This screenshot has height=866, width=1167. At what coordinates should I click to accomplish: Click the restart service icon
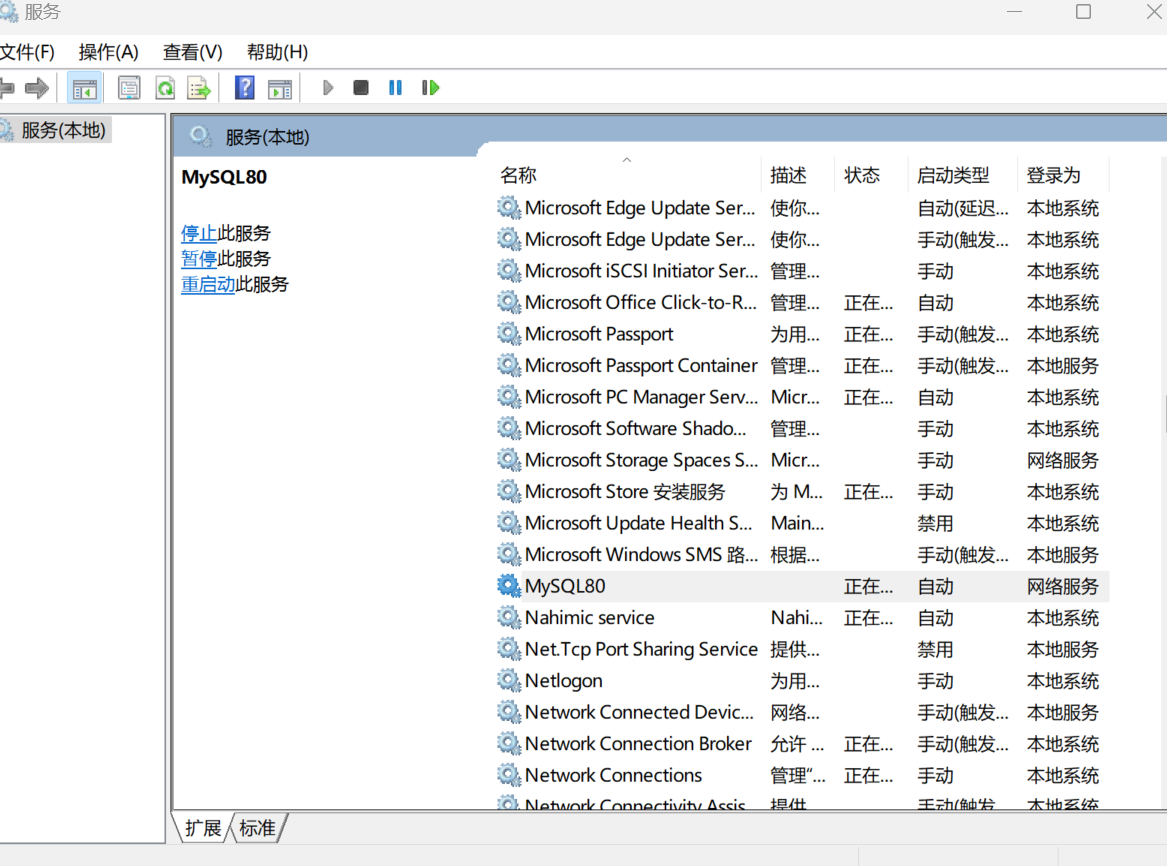(430, 87)
